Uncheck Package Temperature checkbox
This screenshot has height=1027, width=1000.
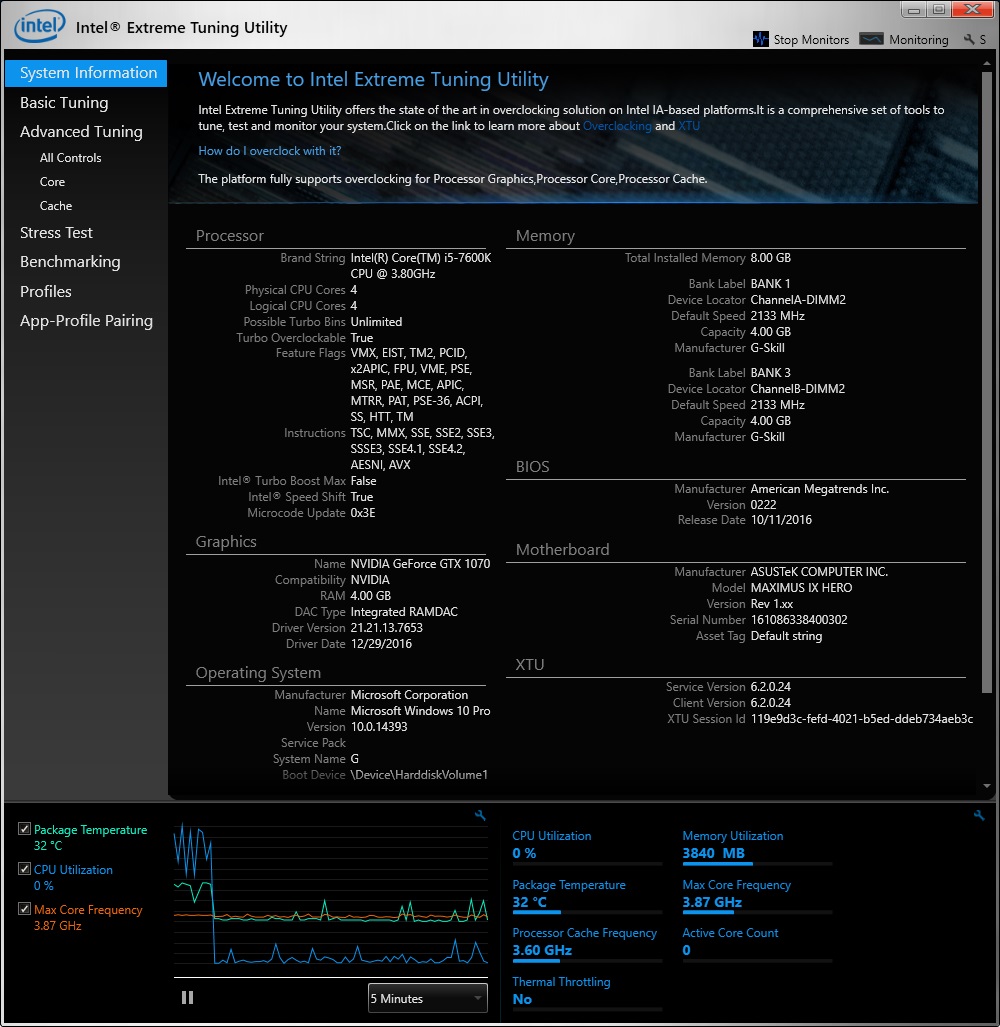pyautogui.click(x=24, y=829)
